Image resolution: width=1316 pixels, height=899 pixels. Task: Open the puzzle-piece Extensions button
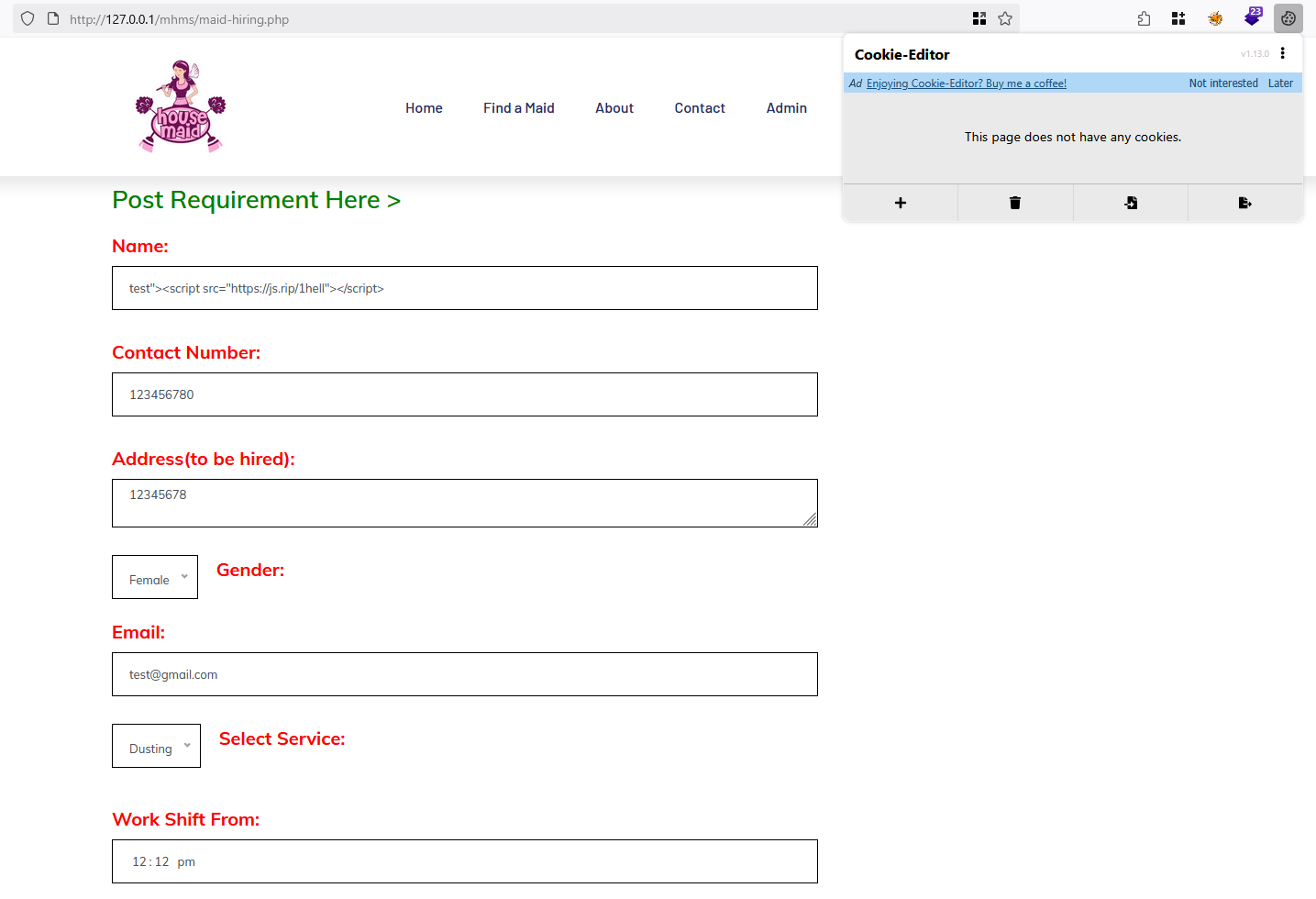[1144, 18]
